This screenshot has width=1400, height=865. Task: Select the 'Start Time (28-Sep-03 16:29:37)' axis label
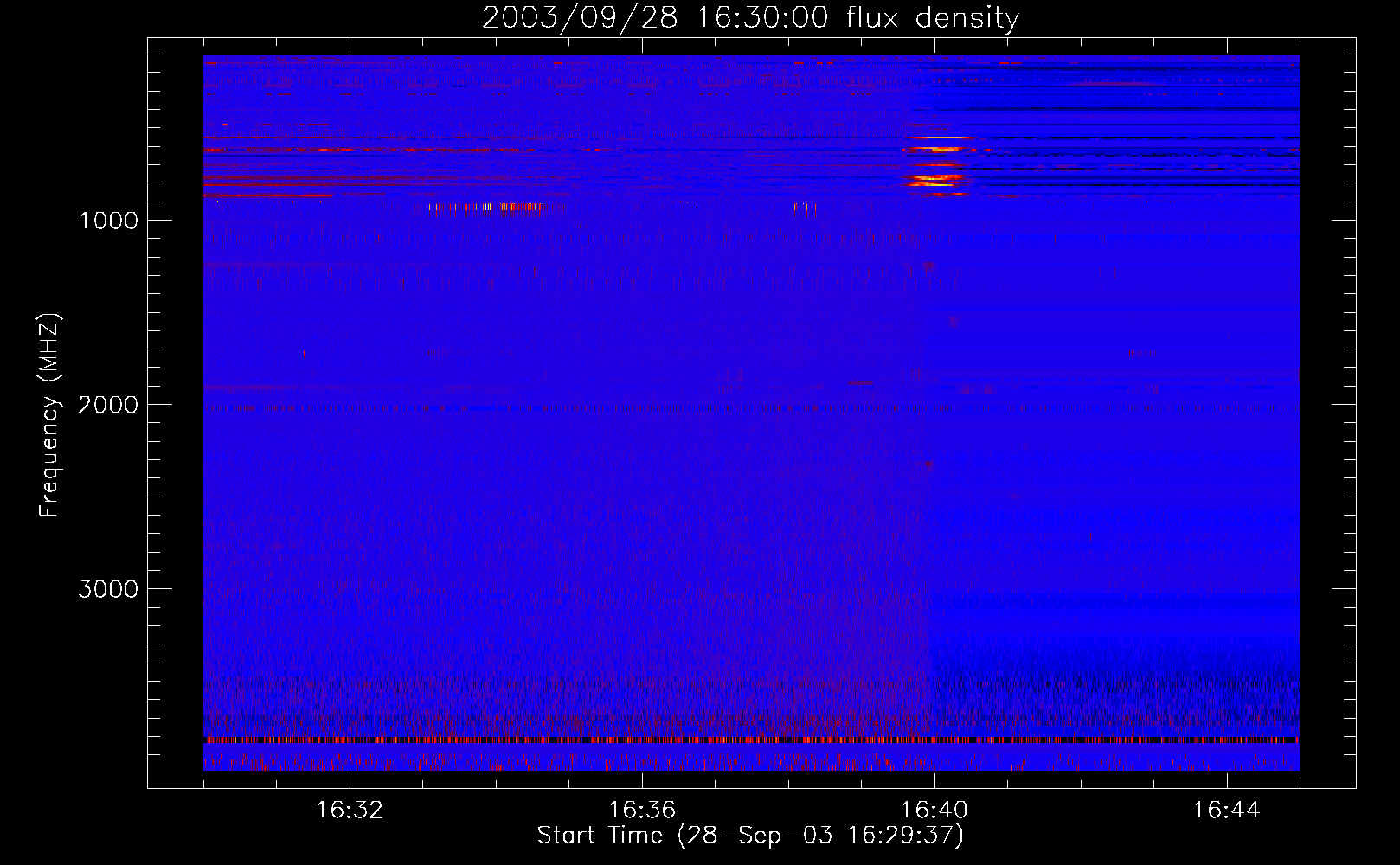[x=750, y=836]
